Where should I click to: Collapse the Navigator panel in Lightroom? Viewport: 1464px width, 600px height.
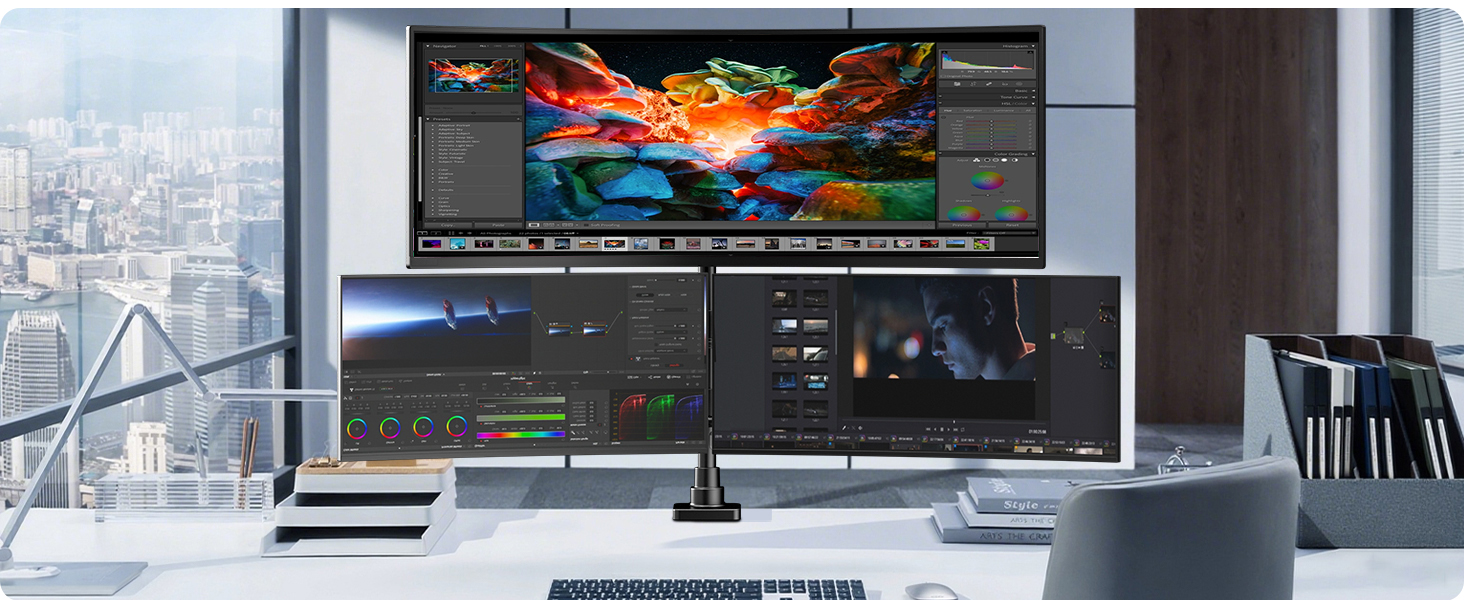pyautogui.click(x=429, y=46)
